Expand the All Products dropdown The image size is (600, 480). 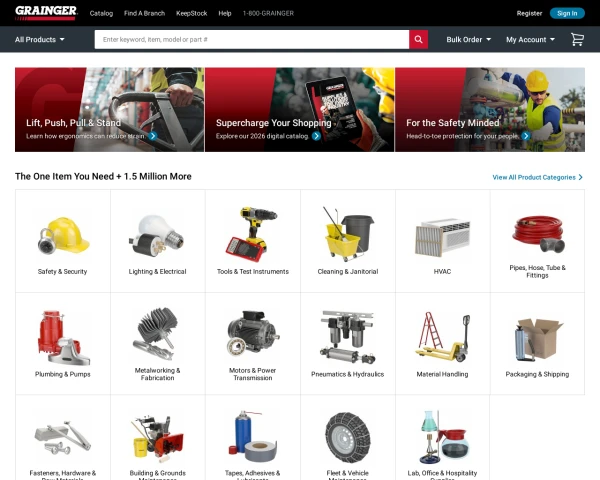click(40, 39)
